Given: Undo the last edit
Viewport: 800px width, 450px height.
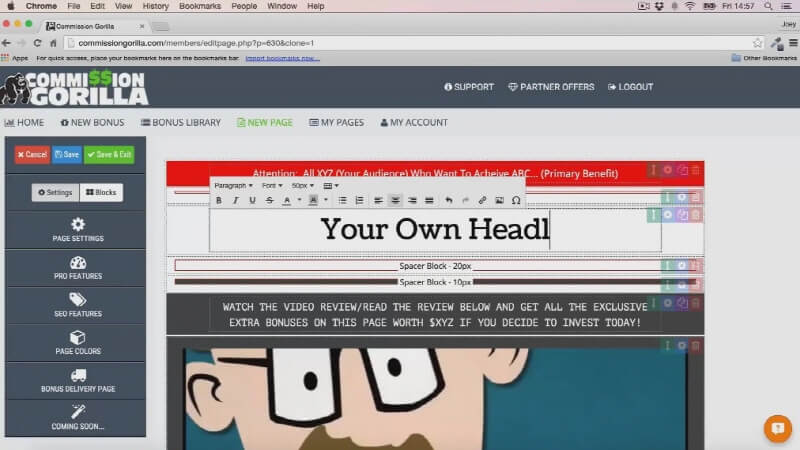Looking at the screenshot, I should tap(448, 201).
